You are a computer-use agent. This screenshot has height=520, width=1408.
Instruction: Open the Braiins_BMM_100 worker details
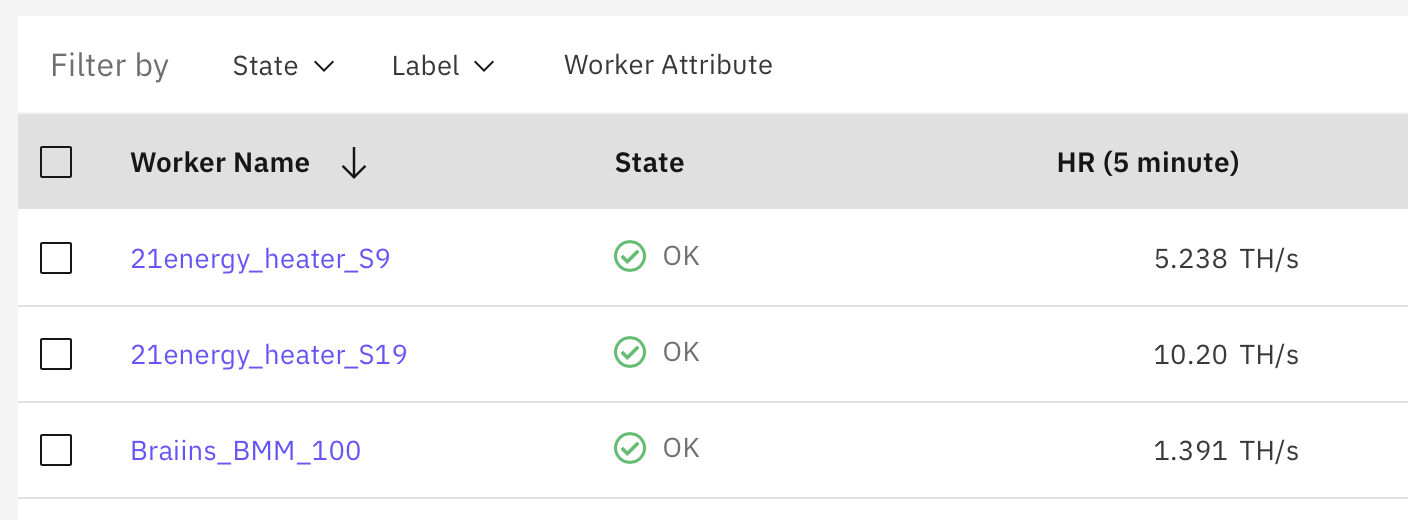pyautogui.click(x=245, y=451)
